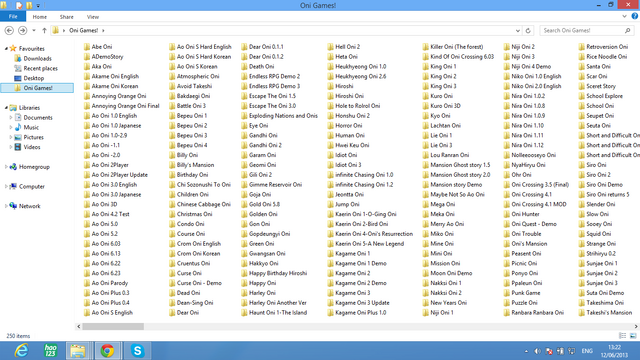Open Explorer help question mark
The width and height of the screenshot is (640, 360).
tap(635, 16)
